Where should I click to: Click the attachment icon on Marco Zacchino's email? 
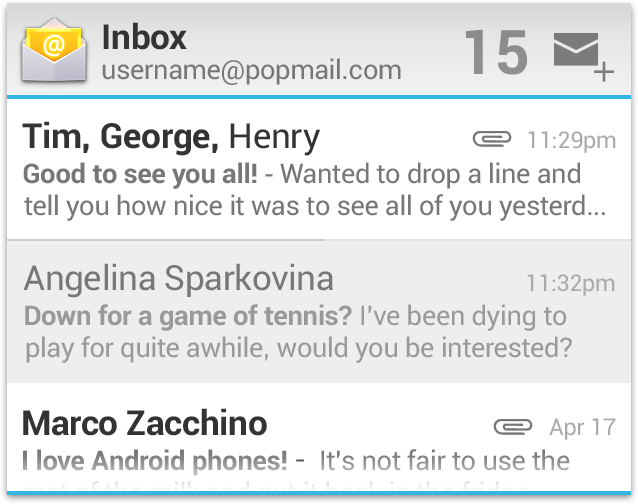click(x=513, y=427)
